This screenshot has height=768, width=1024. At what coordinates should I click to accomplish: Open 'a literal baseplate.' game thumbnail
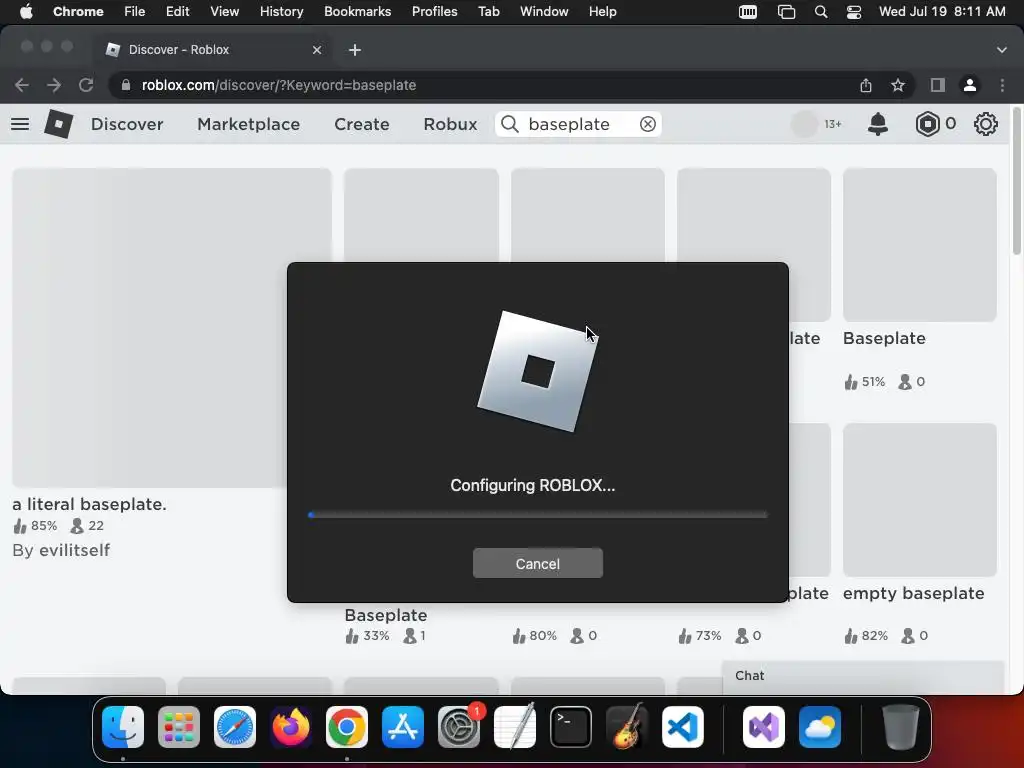point(172,328)
